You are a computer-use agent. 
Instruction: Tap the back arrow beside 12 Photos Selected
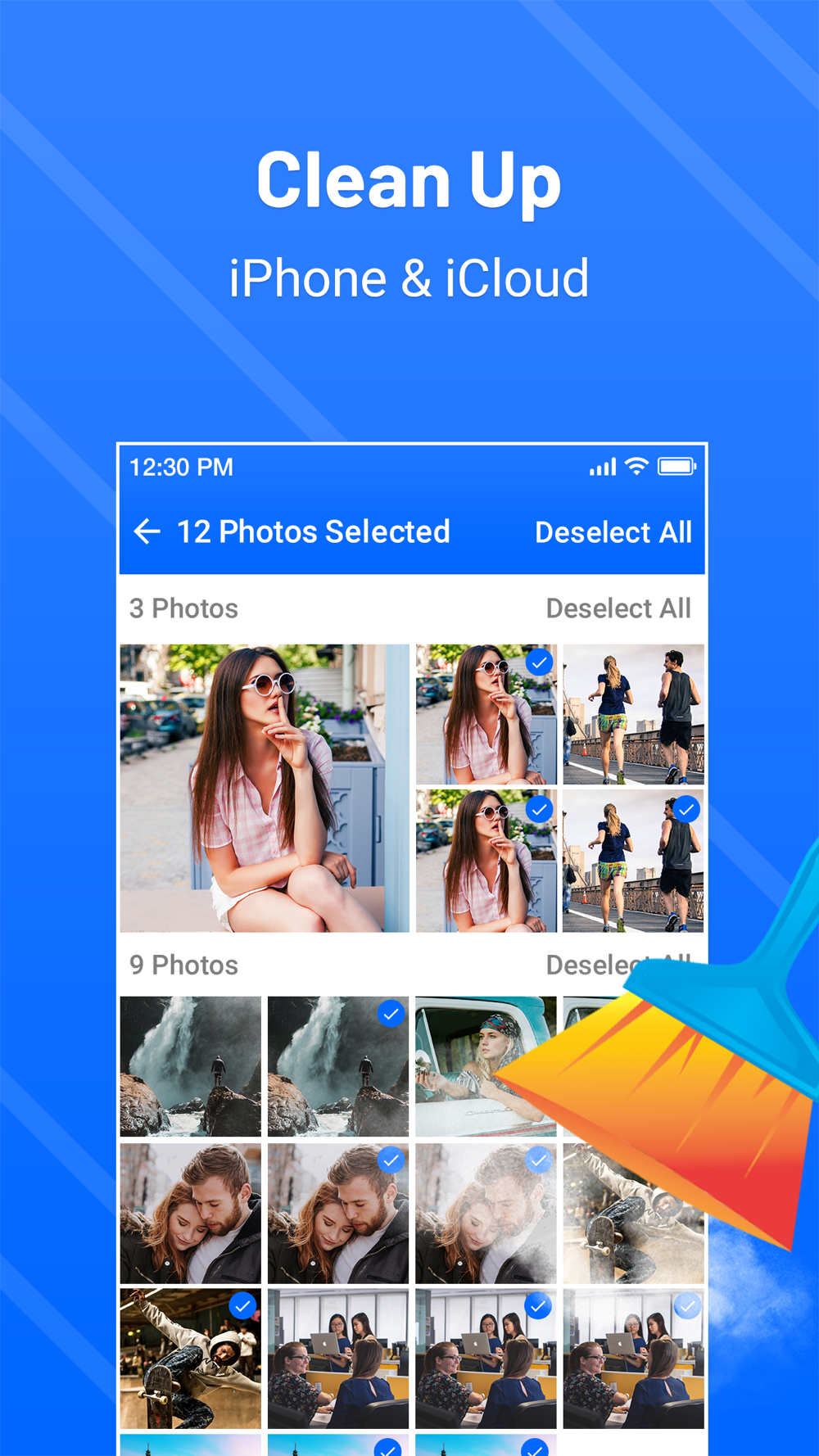147,531
